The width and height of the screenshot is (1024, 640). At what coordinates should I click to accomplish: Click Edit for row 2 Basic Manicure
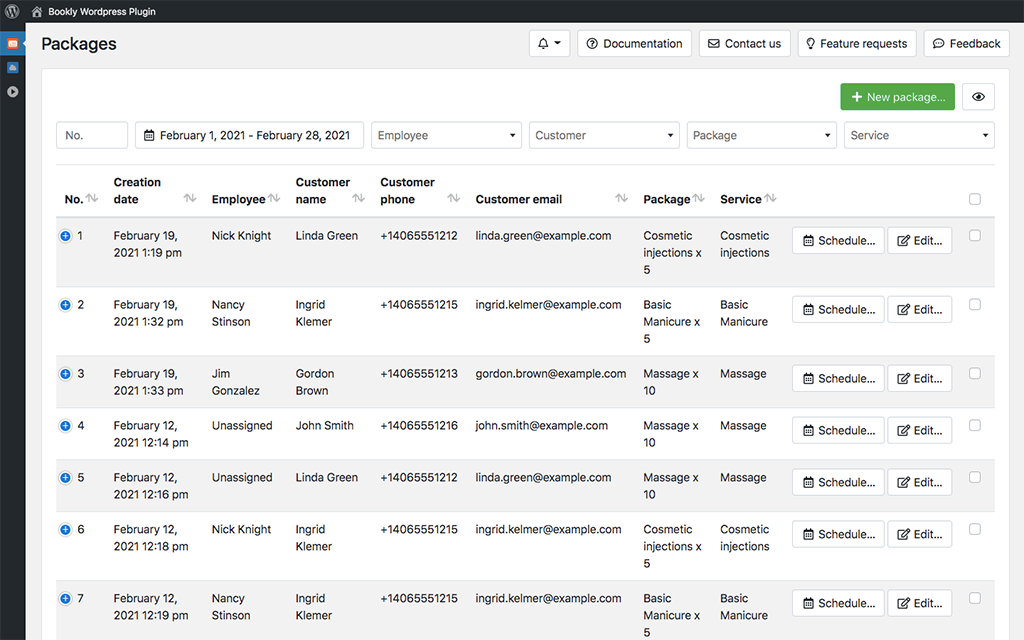pyautogui.click(x=920, y=310)
